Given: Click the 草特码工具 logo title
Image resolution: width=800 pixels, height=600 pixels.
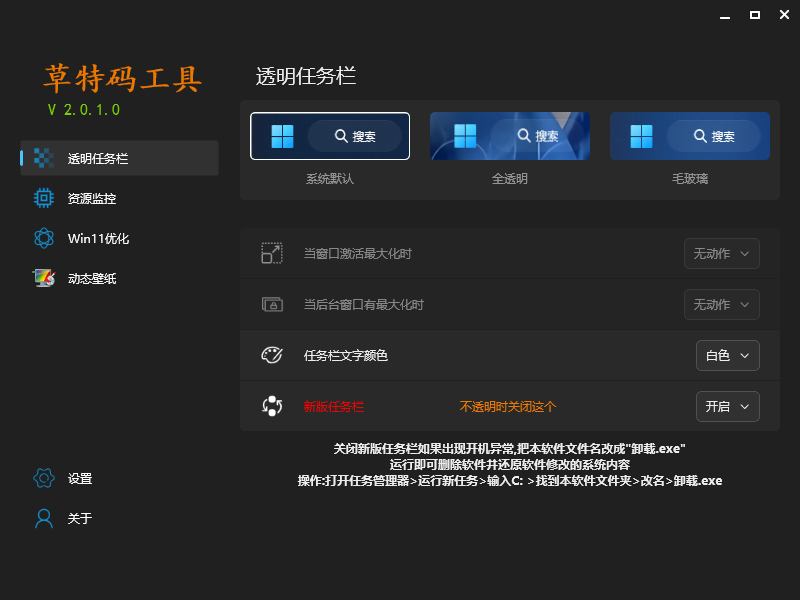Looking at the screenshot, I should (122, 79).
